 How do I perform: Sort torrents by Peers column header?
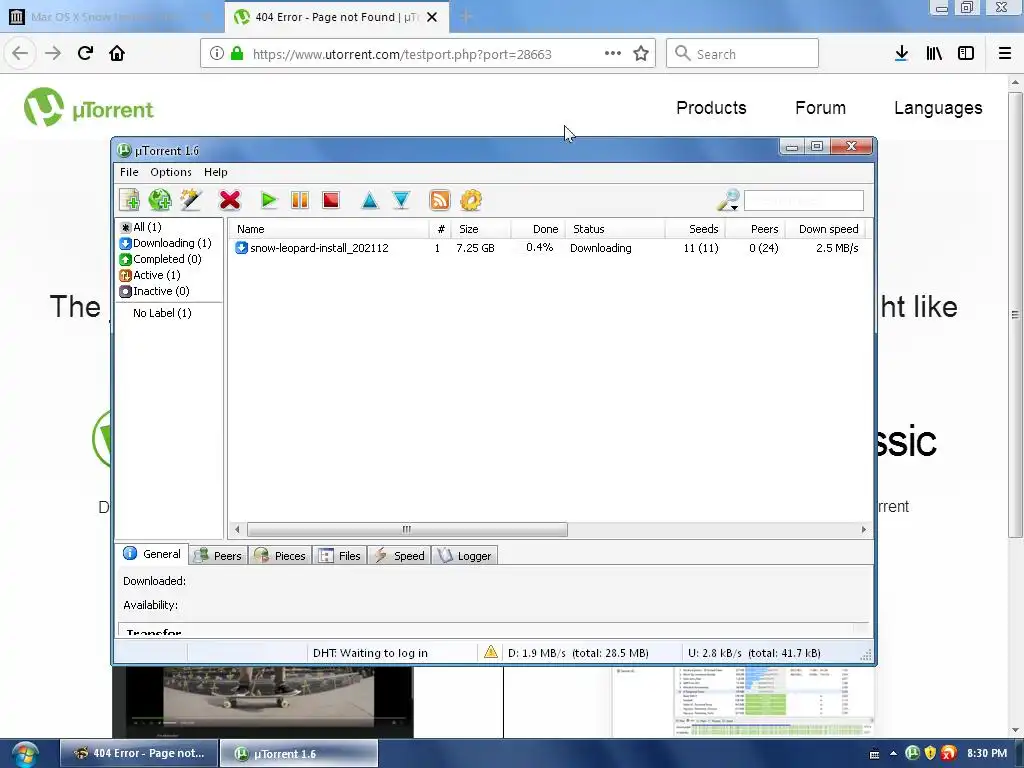pyautogui.click(x=754, y=229)
